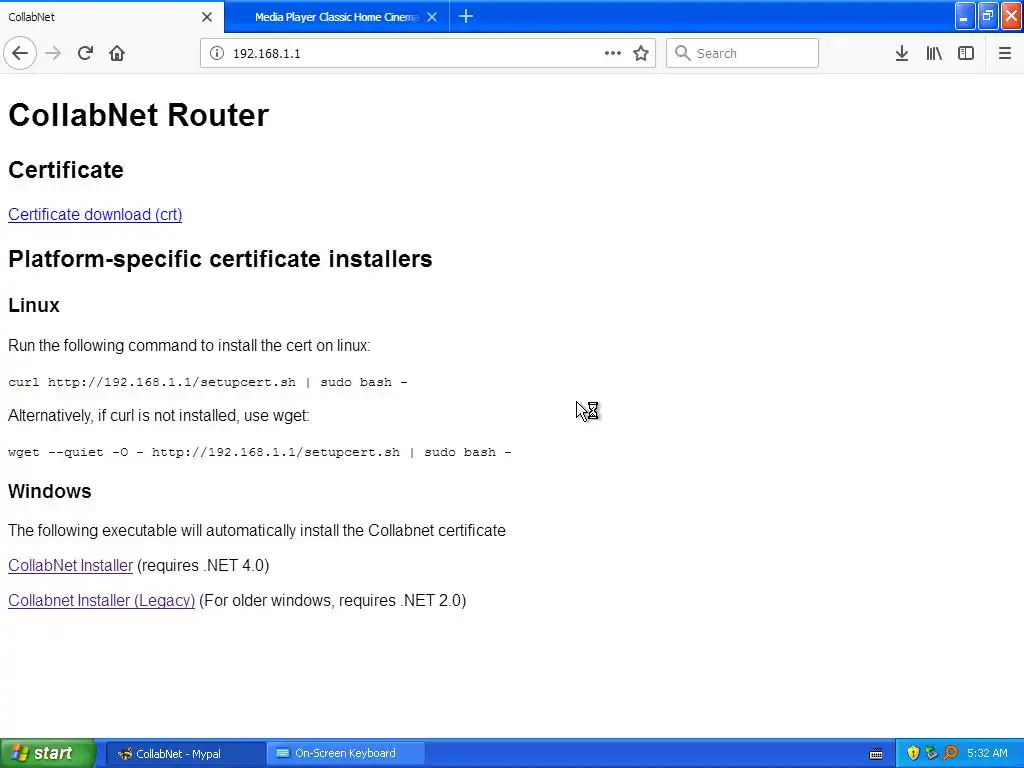The width and height of the screenshot is (1024, 768).
Task: Open the browser home page
Action: [117, 53]
